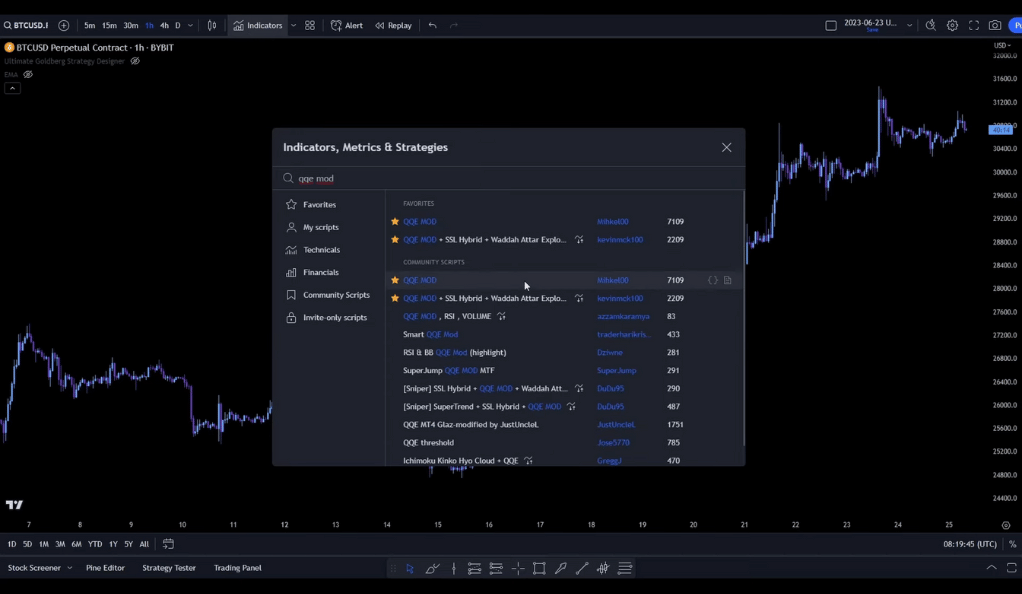The height and width of the screenshot is (594, 1022).
Task: Switch to the 30m interval
Action: pyautogui.click(x=130, y=25)
